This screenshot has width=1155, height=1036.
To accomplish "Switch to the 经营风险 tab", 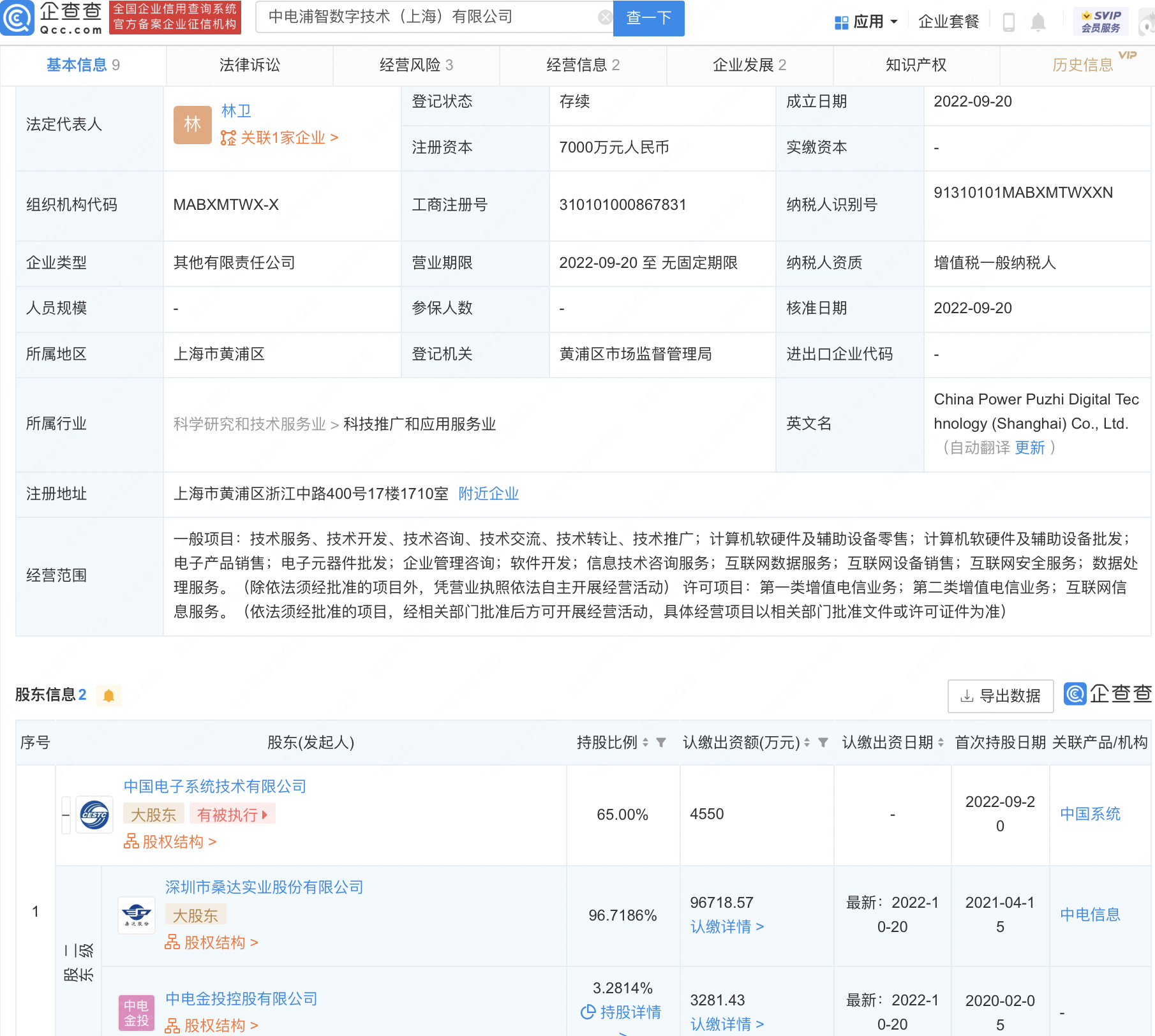I will tap(416, 65).
